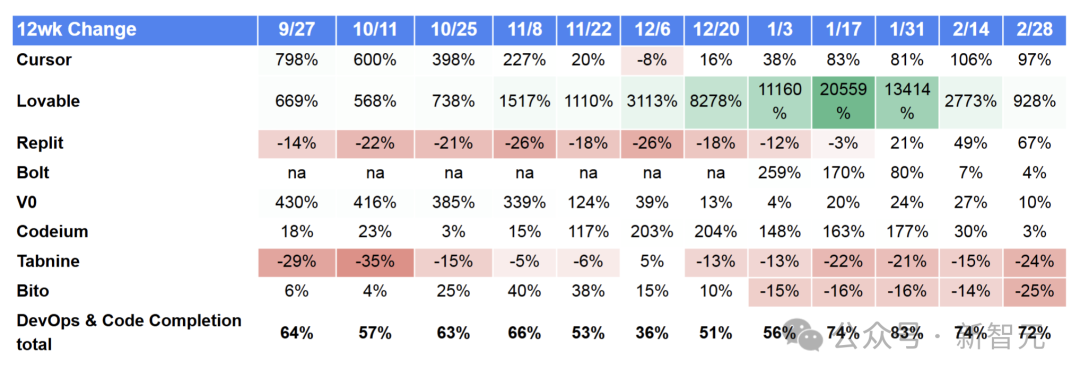Select the 8278% Lovable cell
This screenshot has height=379, width=1080.
point(716,102)
